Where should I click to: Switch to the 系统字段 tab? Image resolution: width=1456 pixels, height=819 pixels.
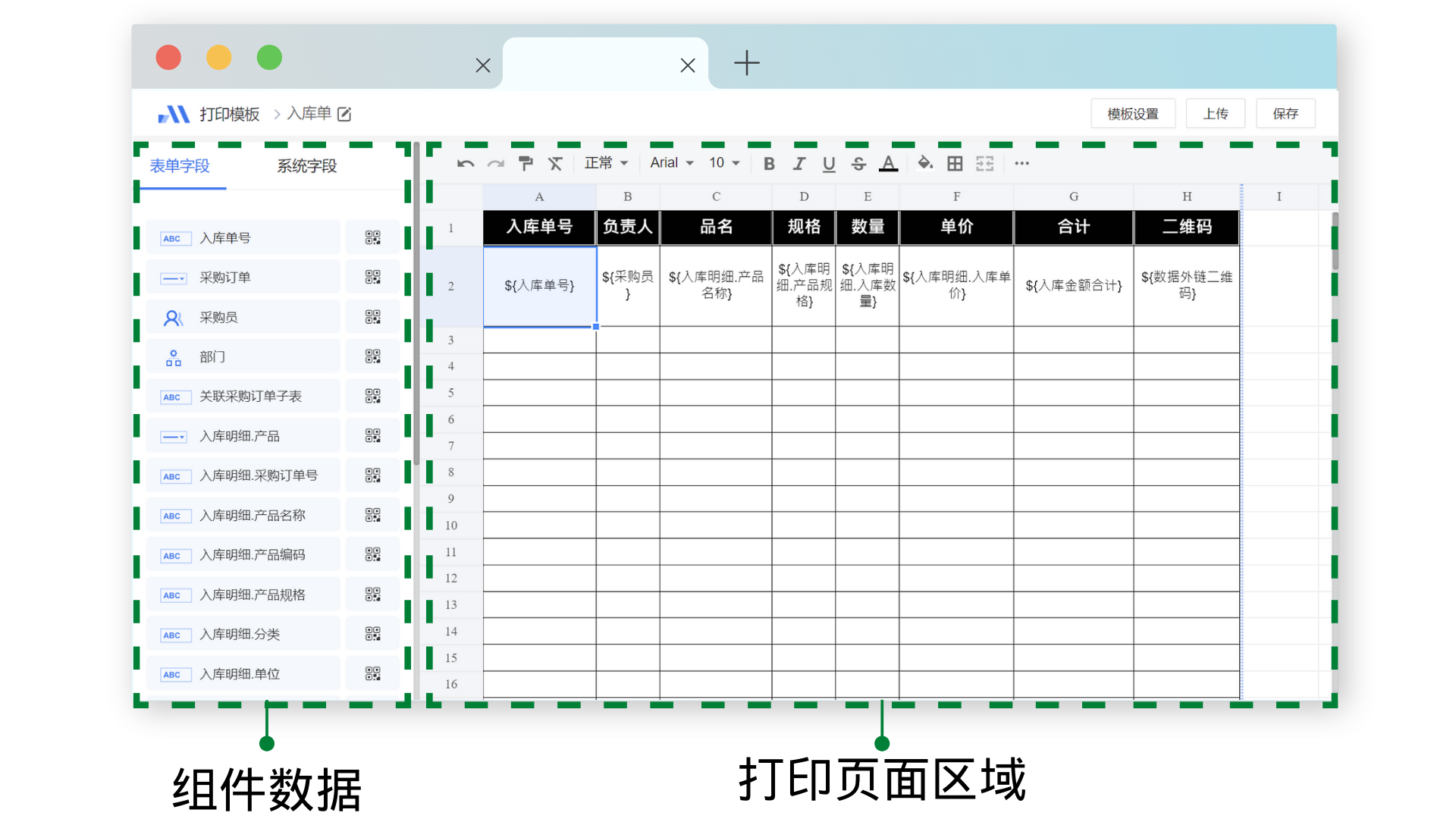tap(306, 165)
